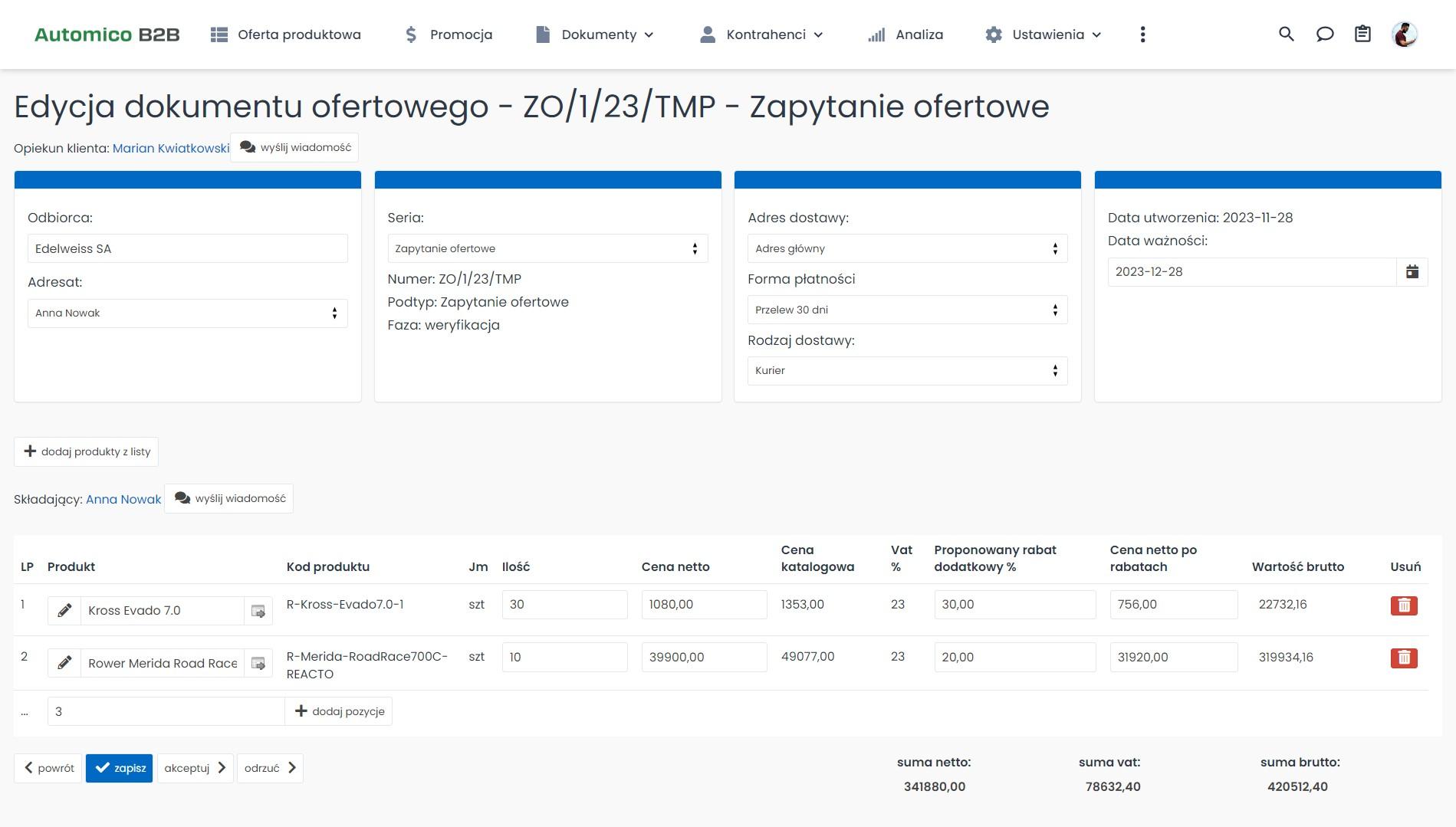Click the clipboard icon in header
Viewport: 1456px width, 827px height.
(1362, 34)
